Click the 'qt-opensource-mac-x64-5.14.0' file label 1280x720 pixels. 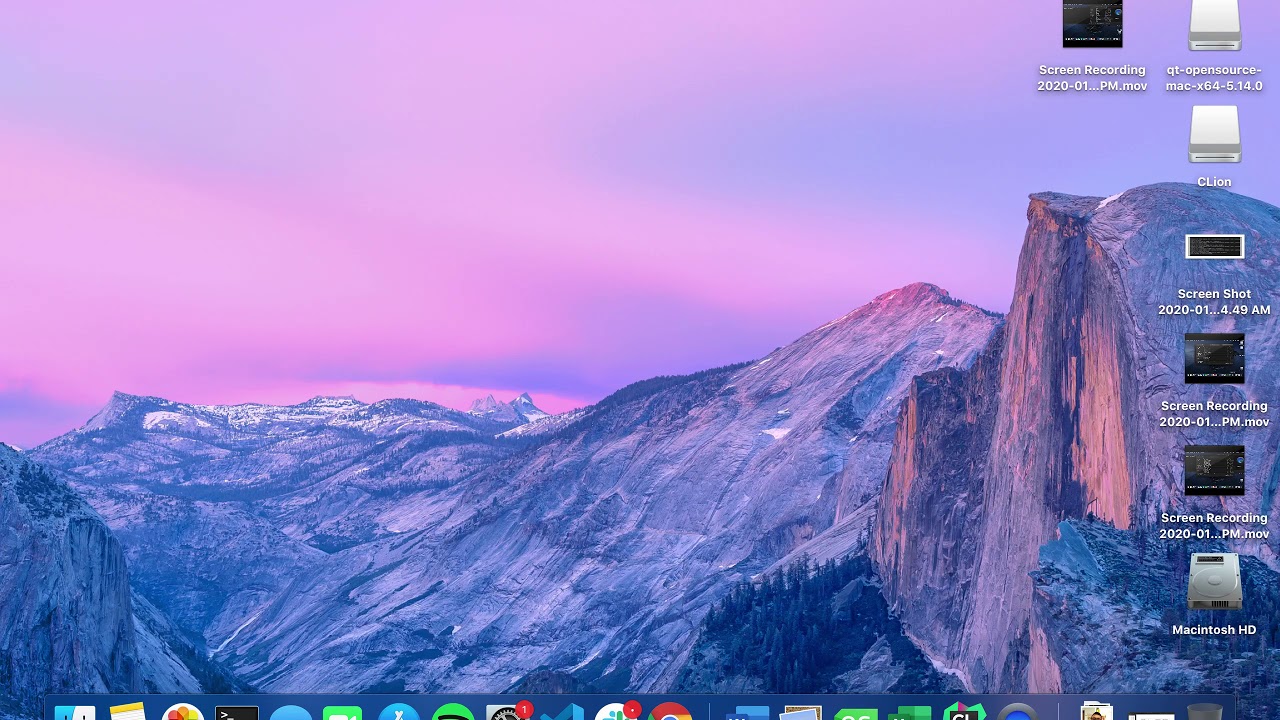pyautogui.click(x=1214, y=78)
